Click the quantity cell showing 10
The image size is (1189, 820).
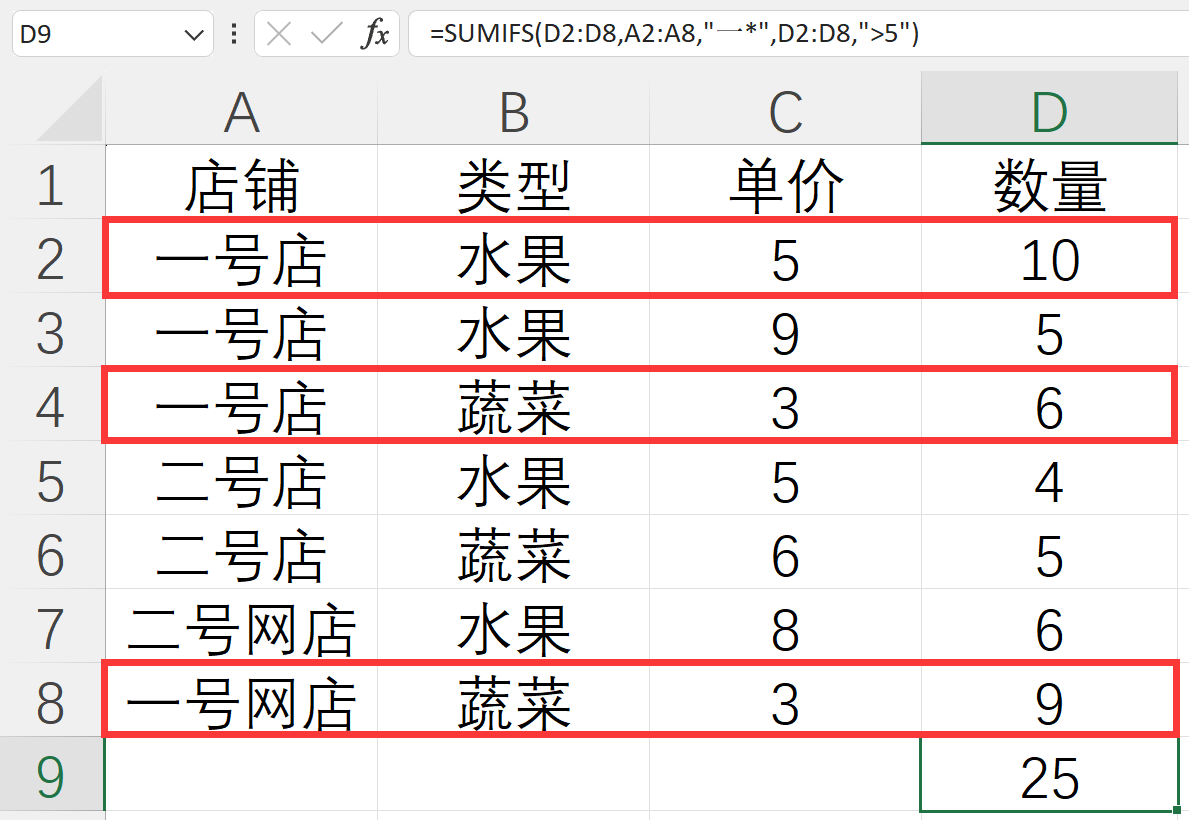point(1049,260)
